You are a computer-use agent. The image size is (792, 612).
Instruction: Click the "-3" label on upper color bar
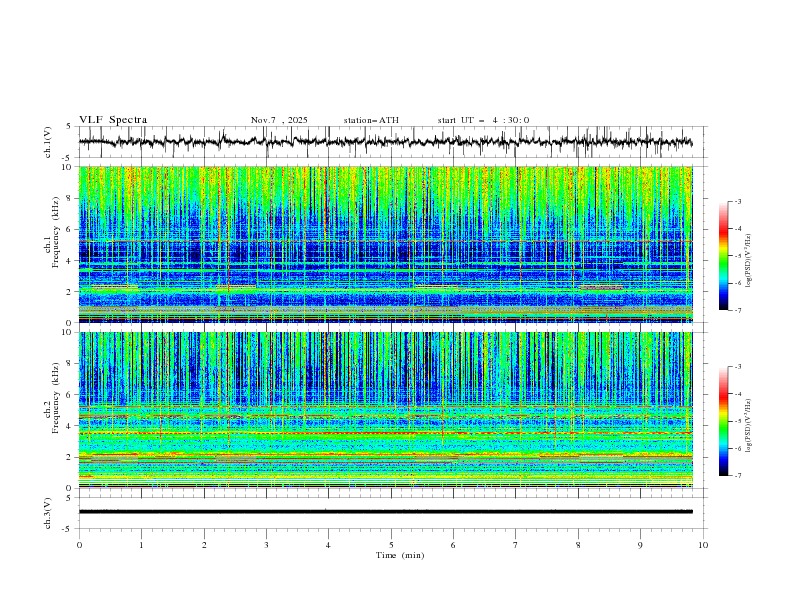click(x=737, y=201)
